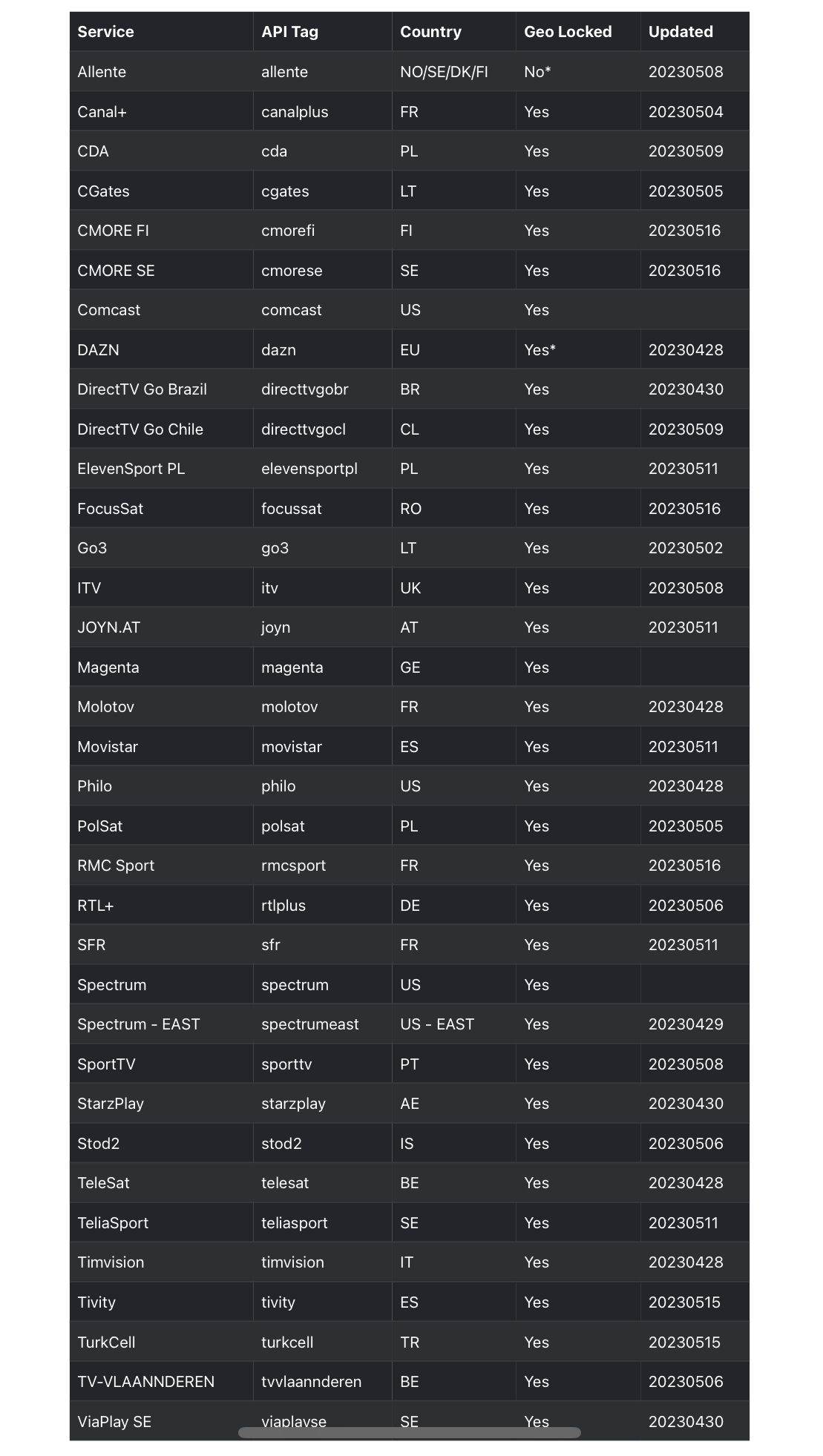Click the US - EAST country cell

[x=436, y=1024]
